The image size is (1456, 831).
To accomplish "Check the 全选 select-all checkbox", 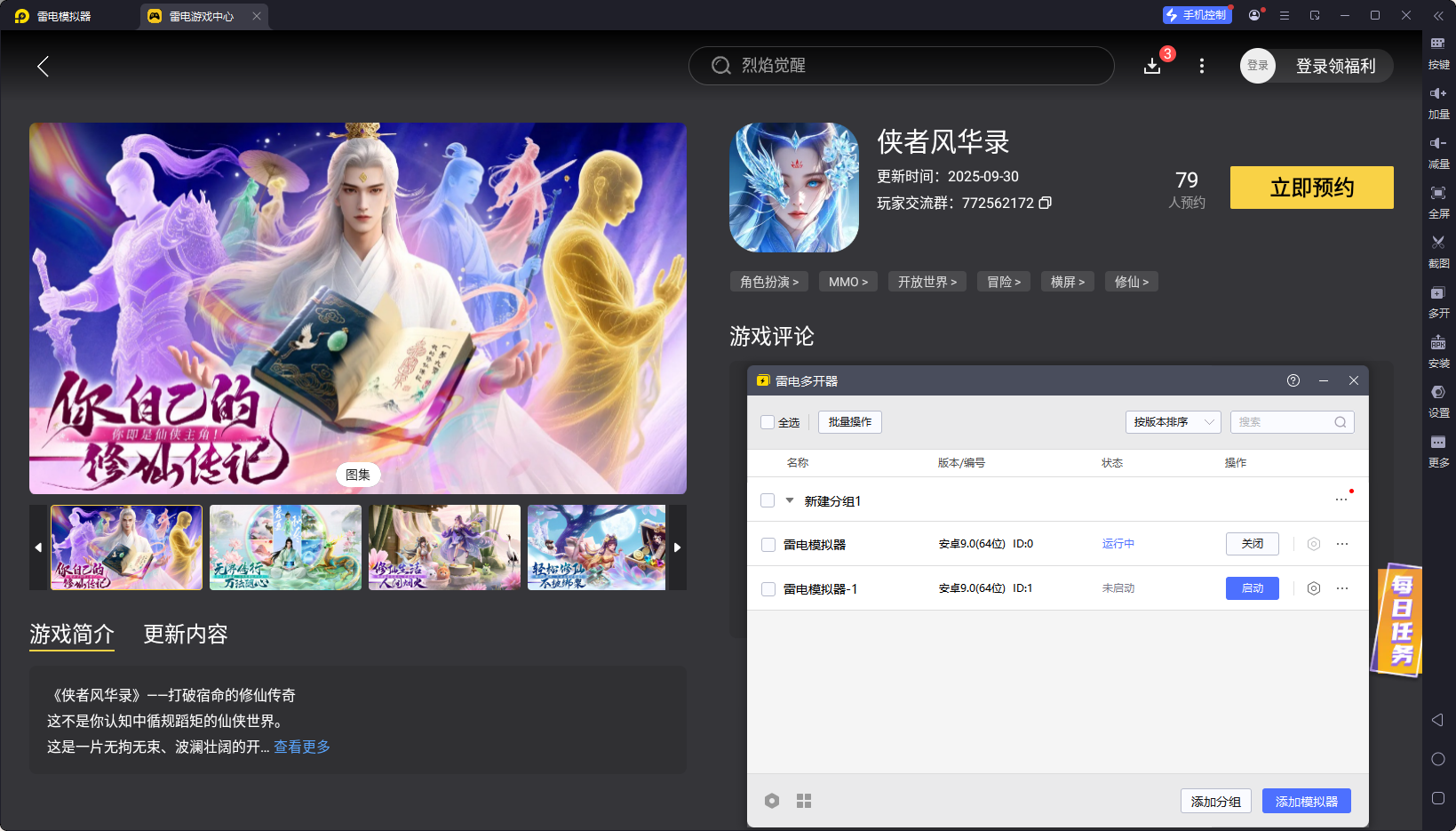I will (x=768, y=422).
